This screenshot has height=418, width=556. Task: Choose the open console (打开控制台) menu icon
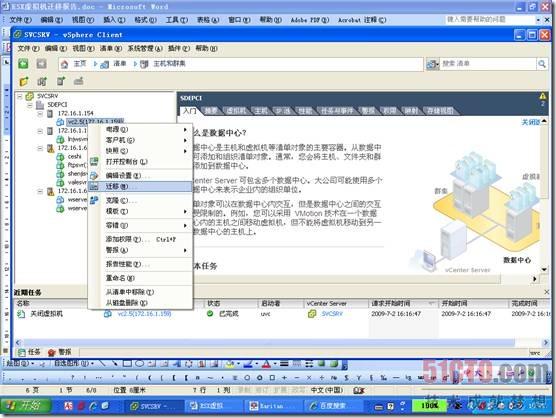click(94, 162)
